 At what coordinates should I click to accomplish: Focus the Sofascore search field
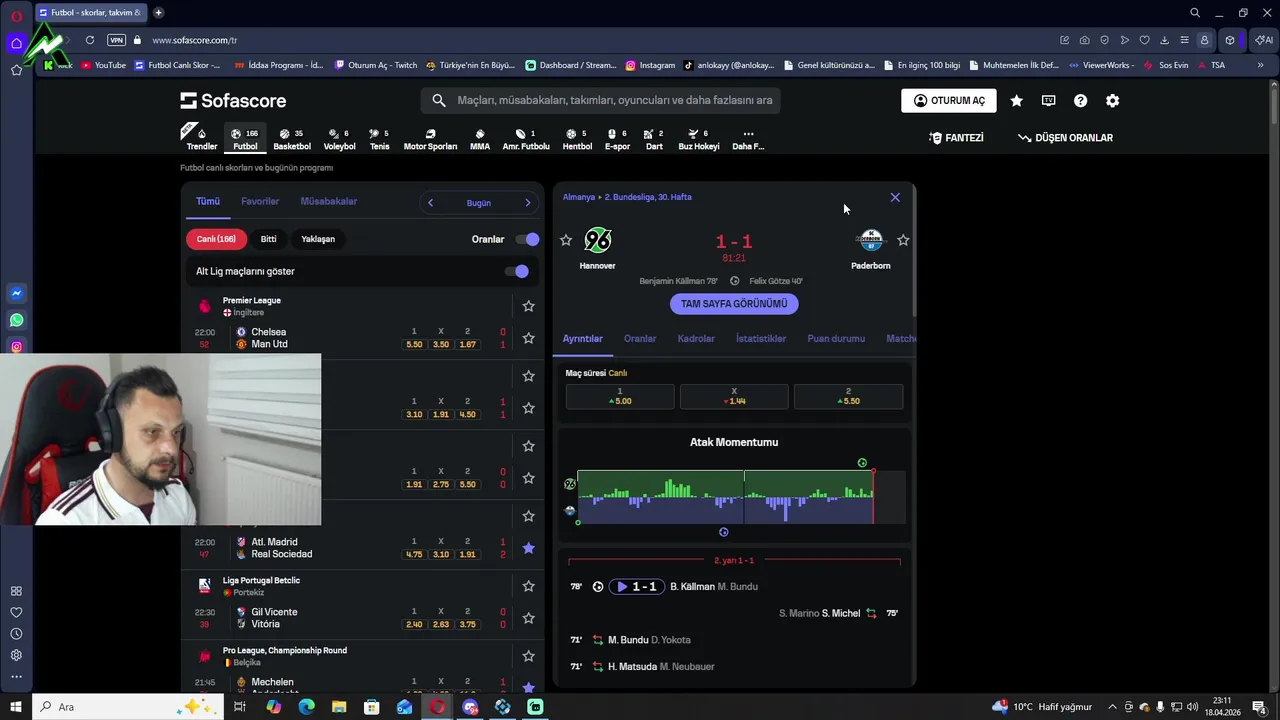pos(600,100)
